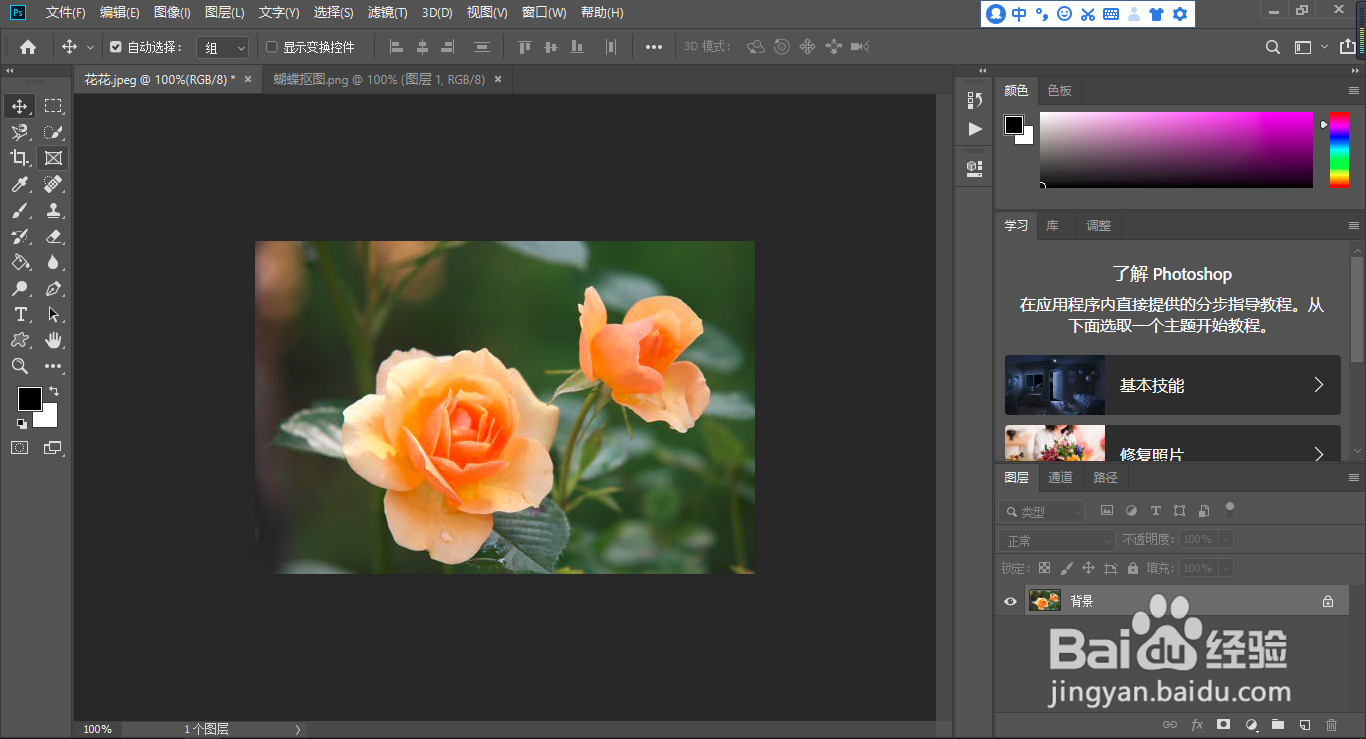
Task: Select the Hand tool
Action: pyautogui.click(x=53, y=341)
